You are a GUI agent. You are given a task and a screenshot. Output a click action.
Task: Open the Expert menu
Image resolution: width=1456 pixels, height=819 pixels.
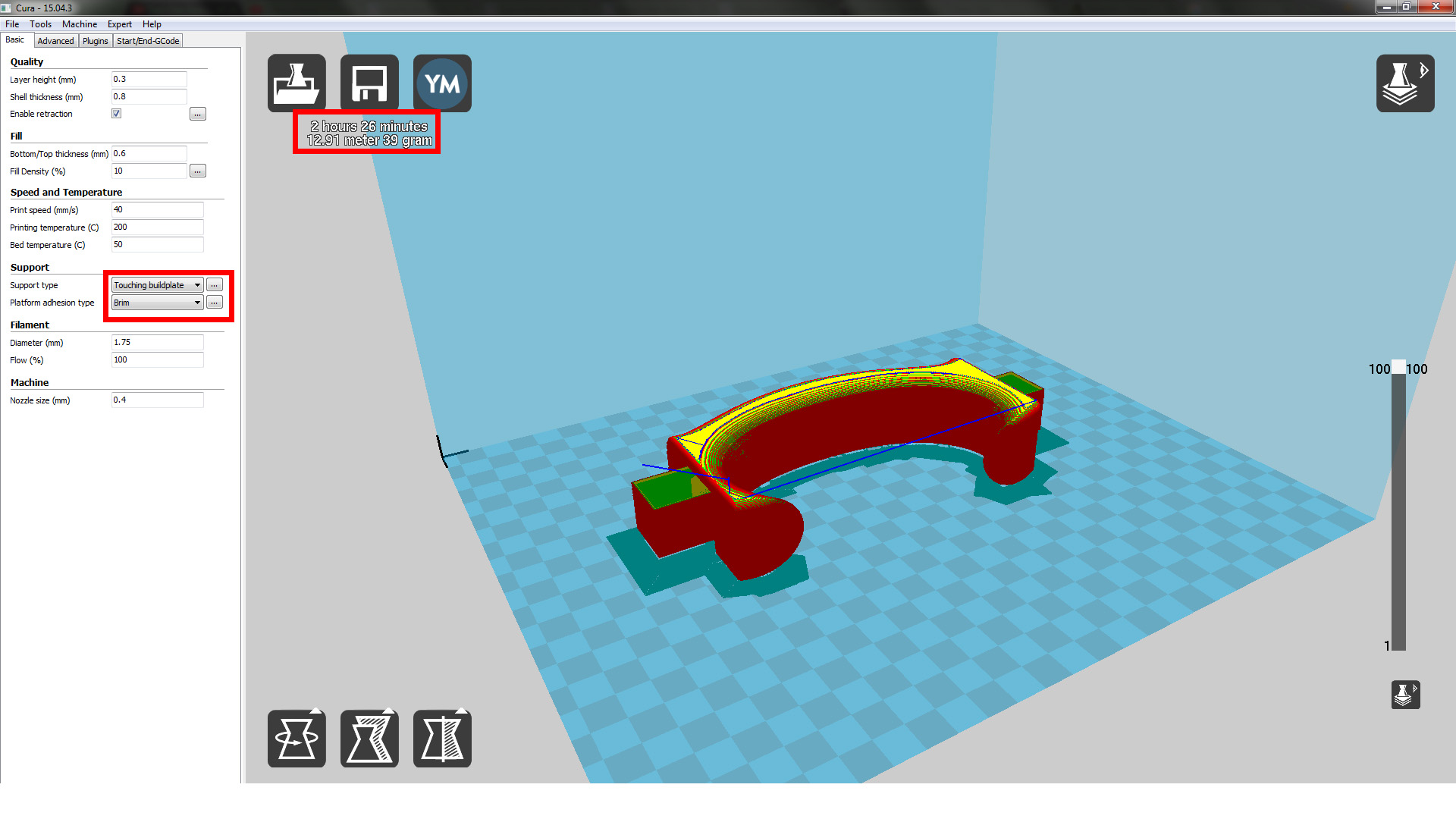119,24
